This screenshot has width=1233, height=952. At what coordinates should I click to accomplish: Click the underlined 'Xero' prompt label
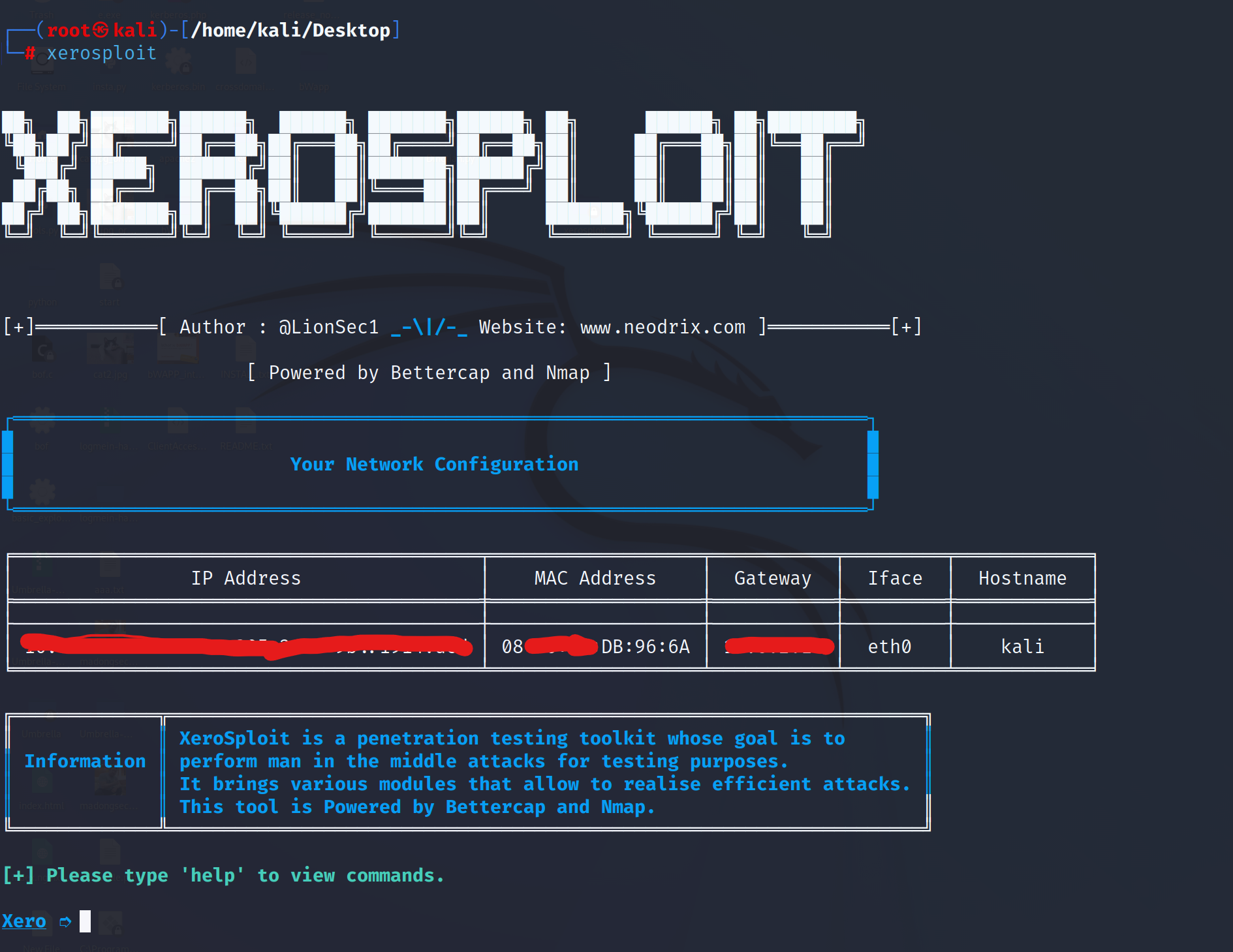[x=24, y=921]
